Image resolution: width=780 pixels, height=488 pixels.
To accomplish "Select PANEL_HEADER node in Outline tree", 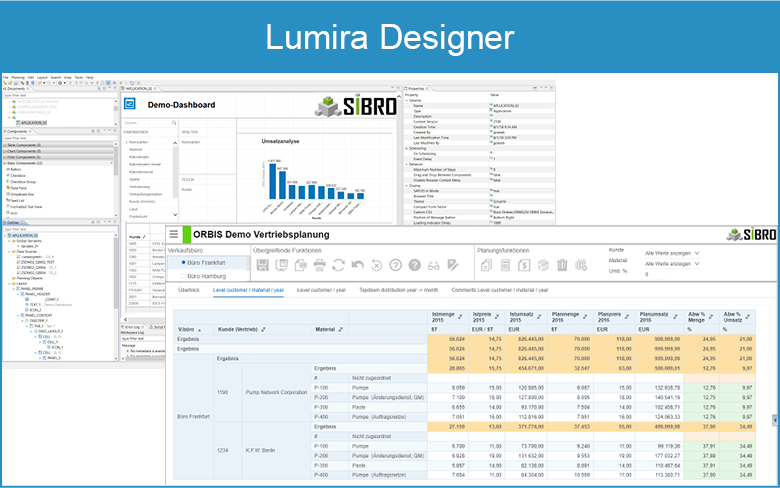I will pos(37,294).
